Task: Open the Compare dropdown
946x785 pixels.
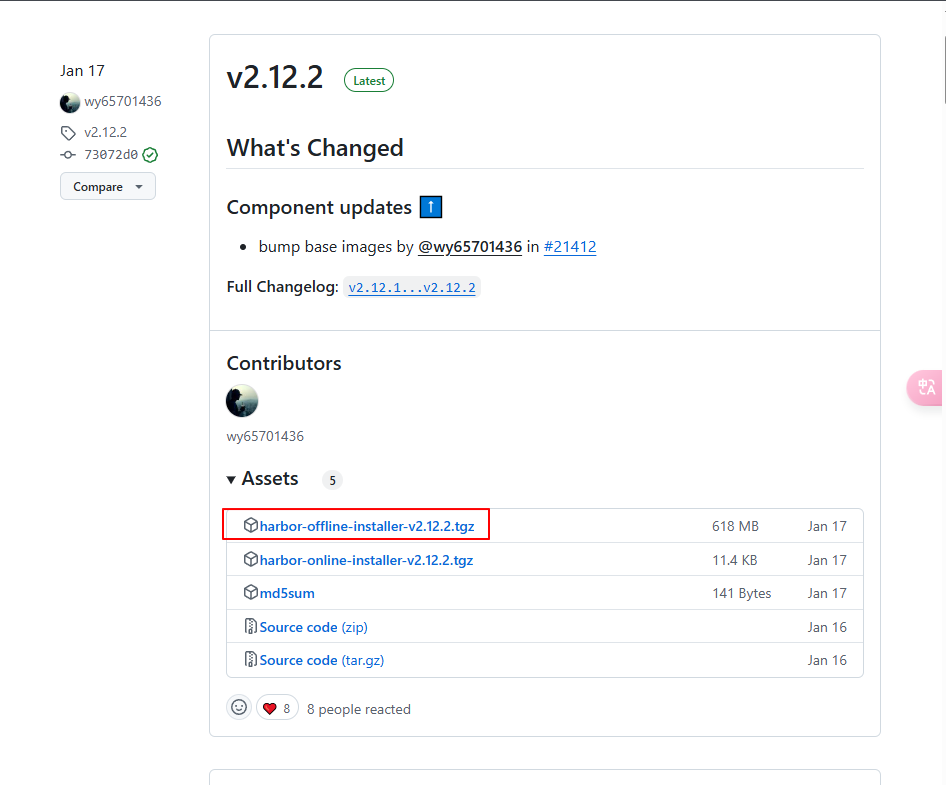Action: point(108,186)
